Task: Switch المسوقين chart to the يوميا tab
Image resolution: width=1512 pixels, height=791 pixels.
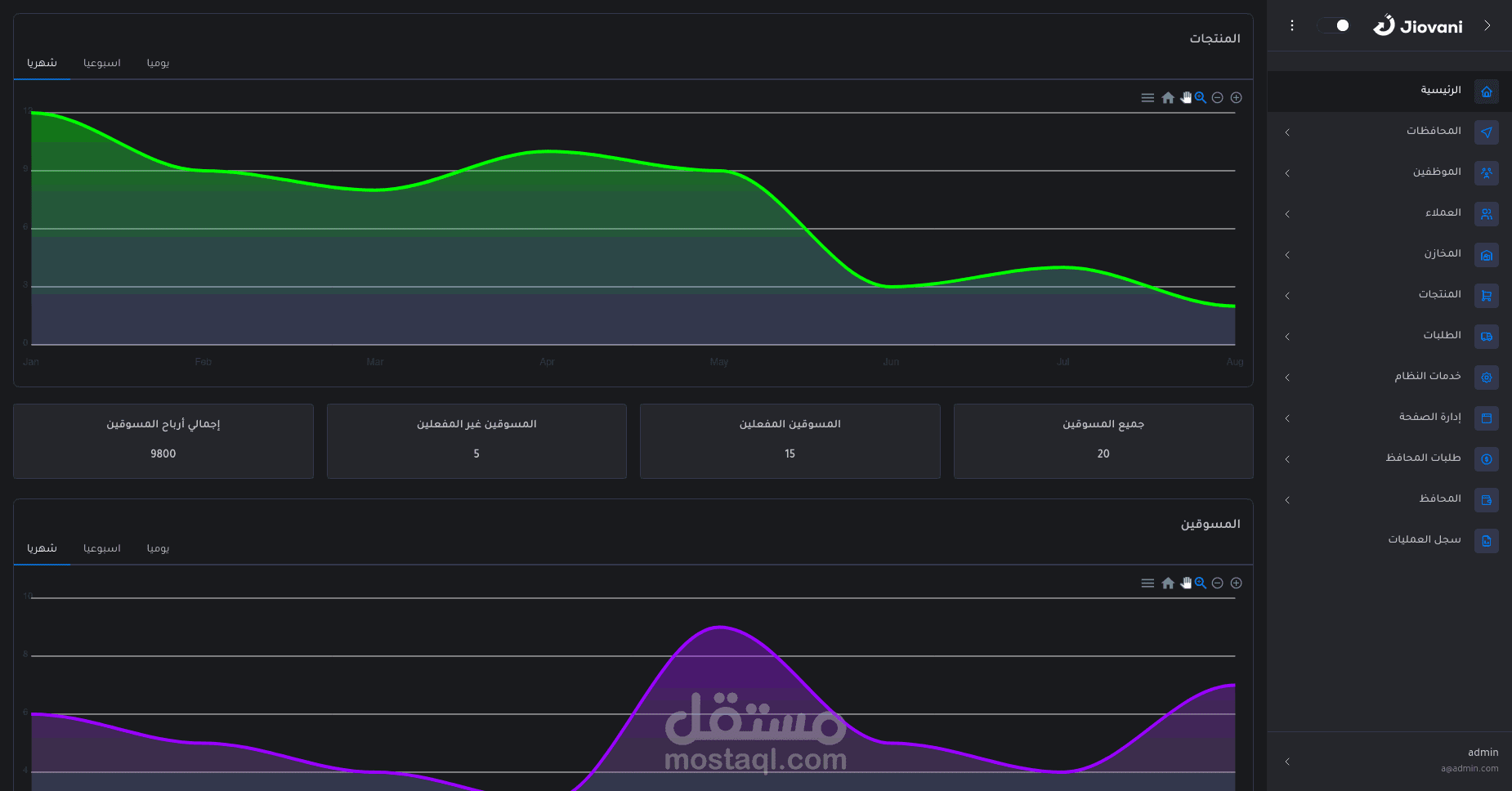Action: pos(159,548)
